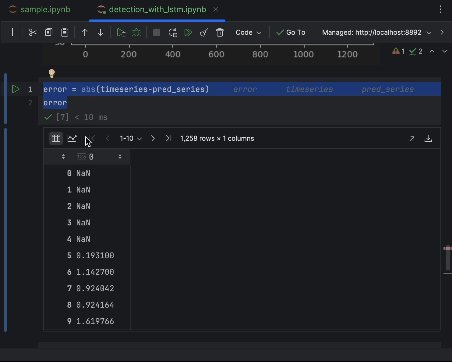Open the three-dot editor tabs menu
452x362 pixels.
(440, 9)
